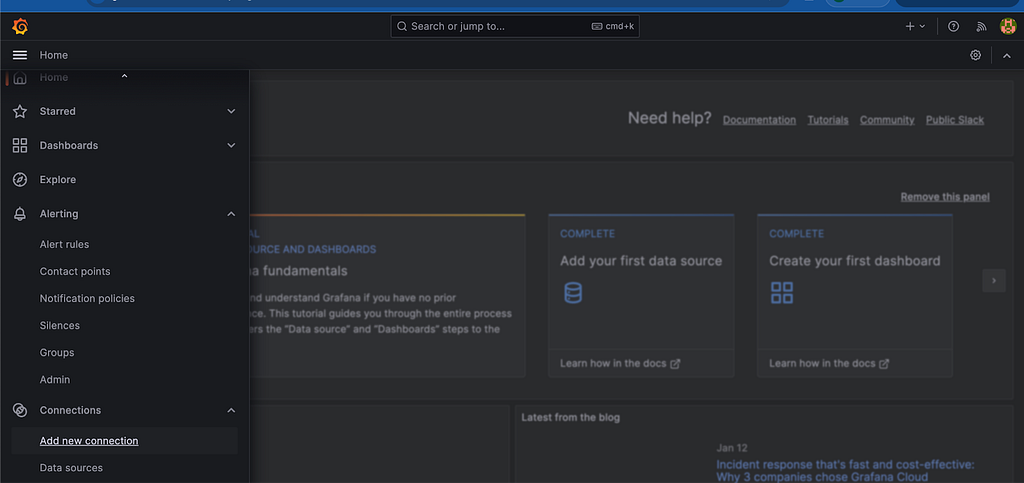Click the Dashboards grid icon in sidebar
This screenshot has width=1024, height=483.
20,146
